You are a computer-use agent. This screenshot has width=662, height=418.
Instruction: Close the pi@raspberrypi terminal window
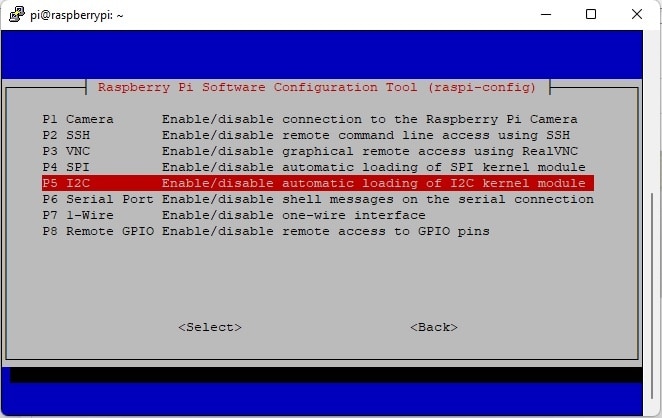click(637, 14)
